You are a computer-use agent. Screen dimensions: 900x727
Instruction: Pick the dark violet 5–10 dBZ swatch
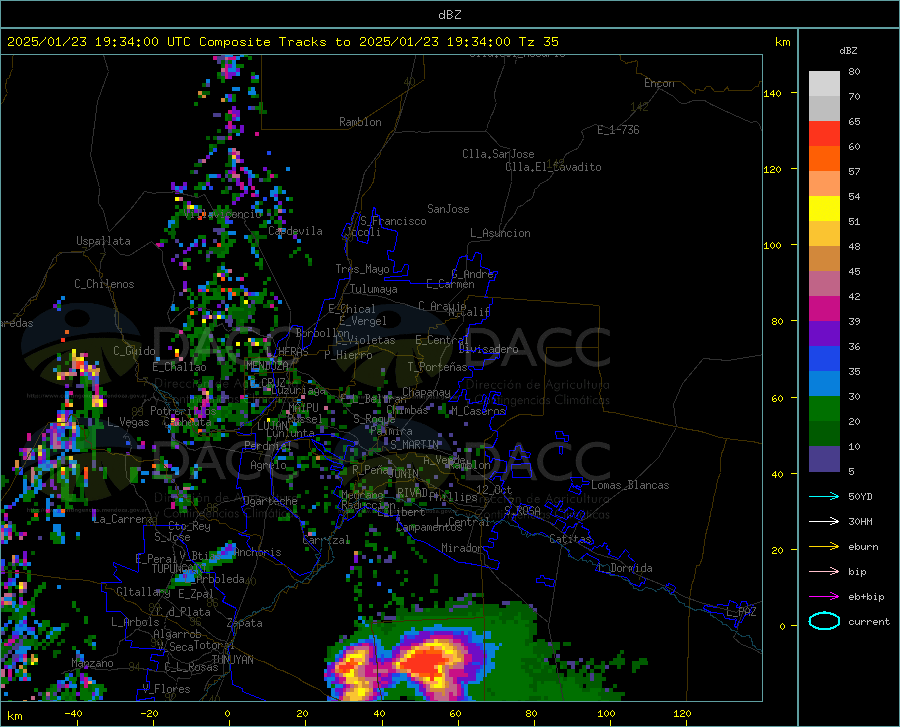824,459
